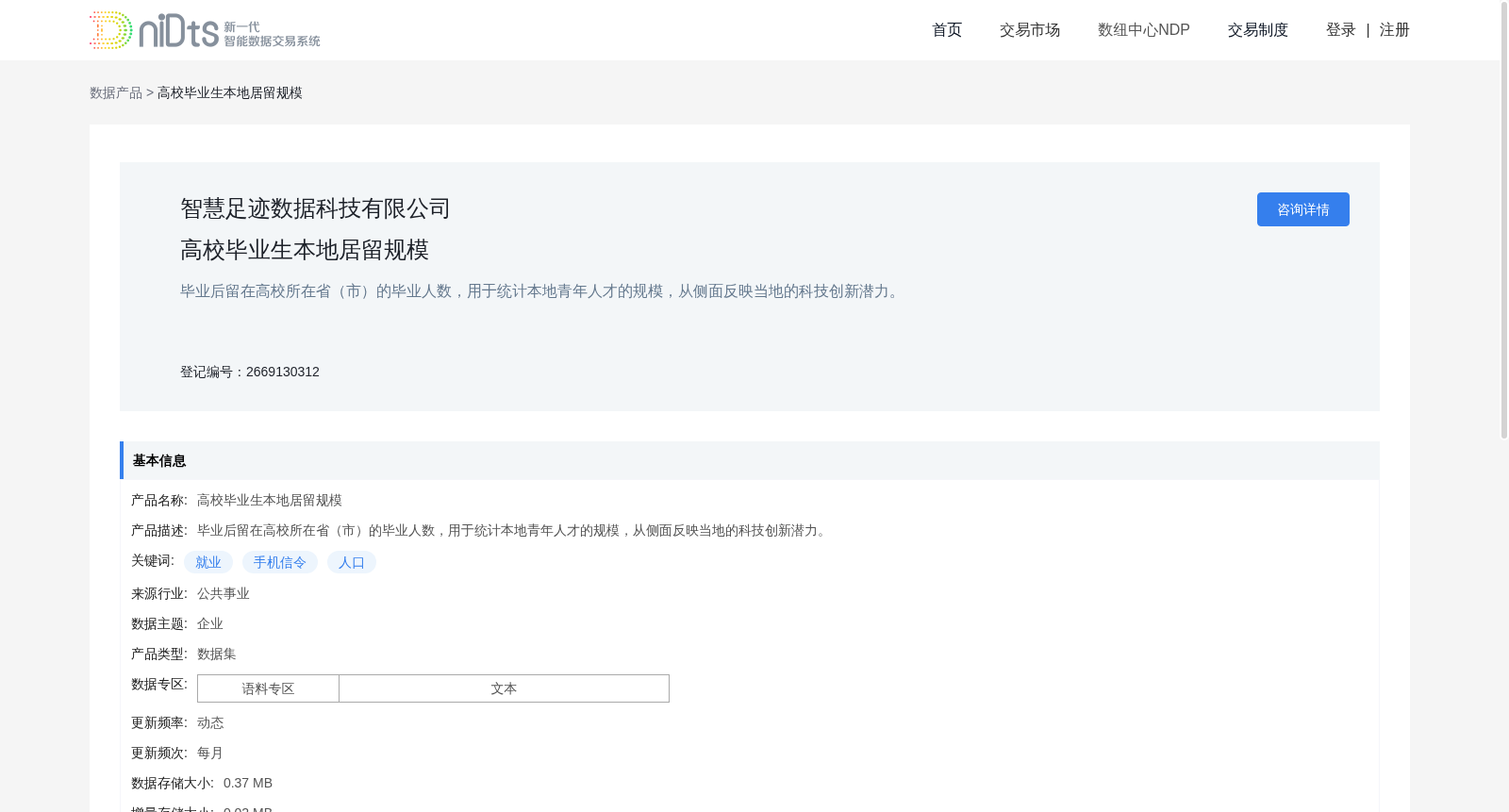Viewport: 1509px width, 812px height.
Task: Click the 文本 data zone cell
Action: pos(504,688)
